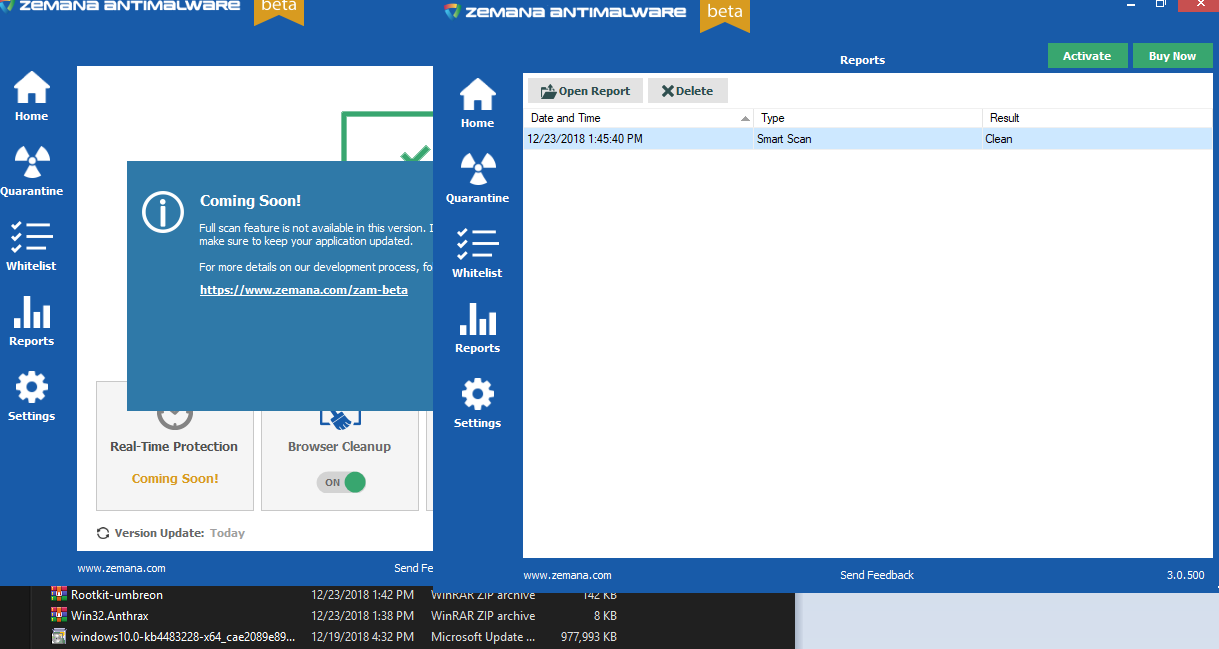Open the zemana.com/zam-beta link

pos(304,290)
